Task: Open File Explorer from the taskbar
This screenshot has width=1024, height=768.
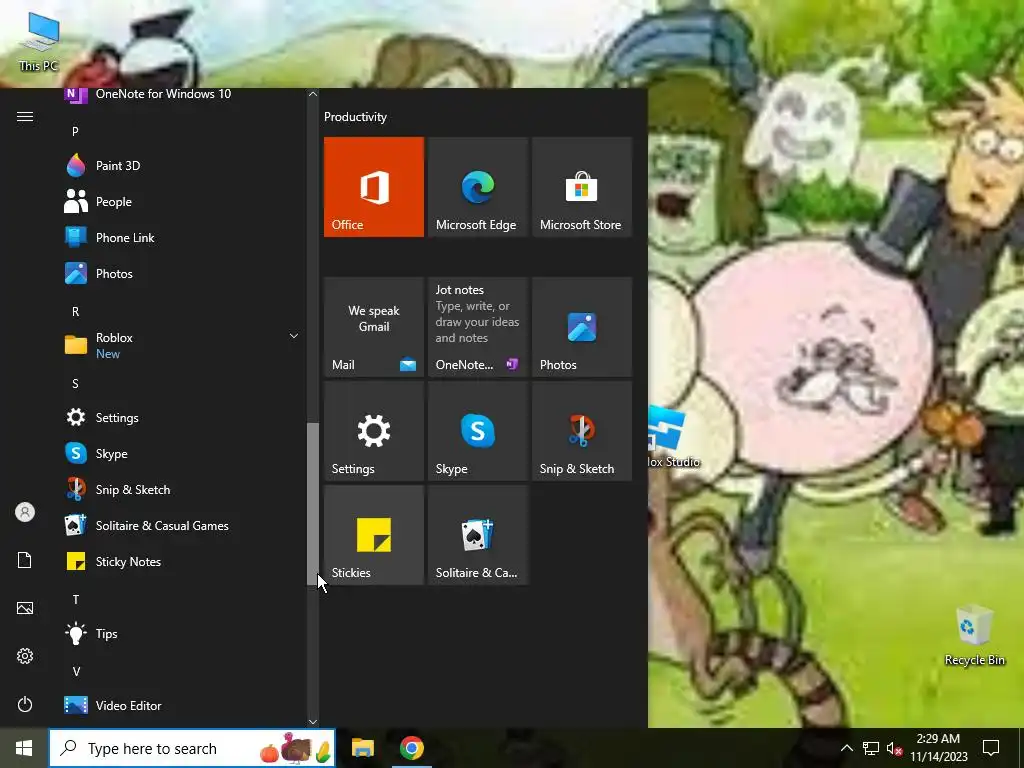Action: pyautogui.click(x=362, y=748)
